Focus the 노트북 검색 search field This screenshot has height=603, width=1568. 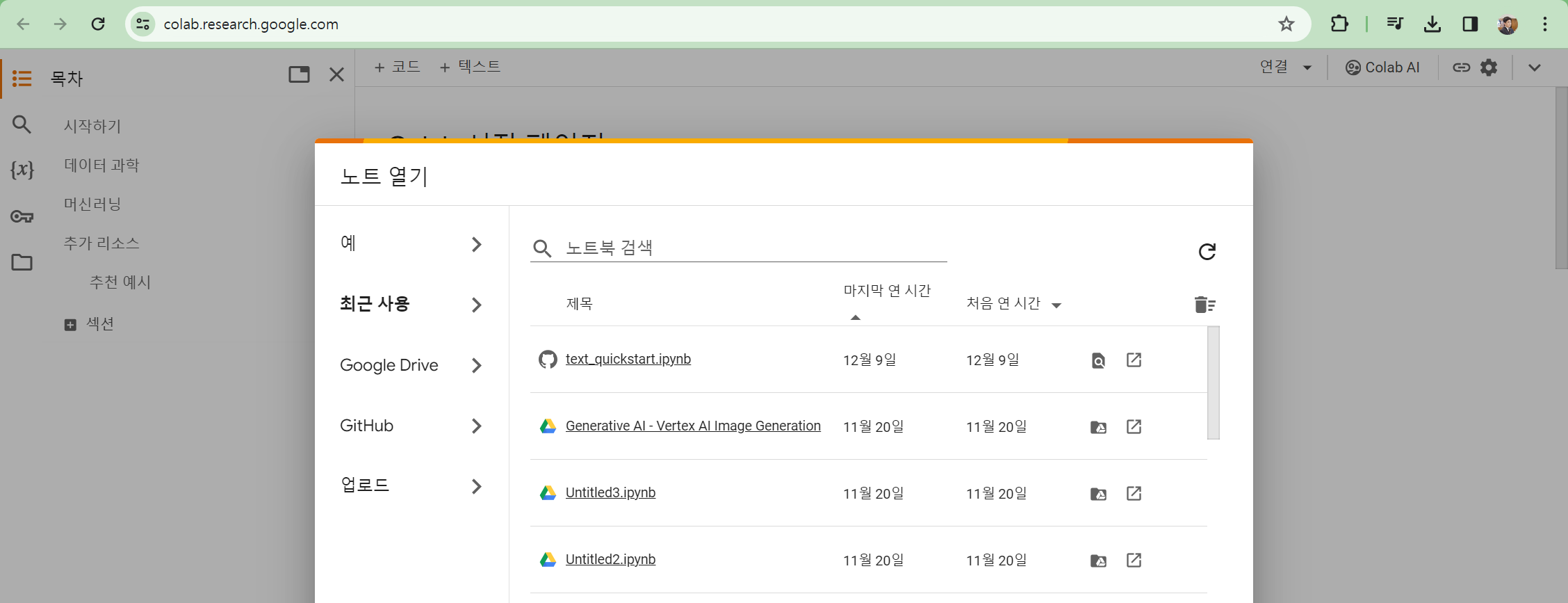coord(738,248)
